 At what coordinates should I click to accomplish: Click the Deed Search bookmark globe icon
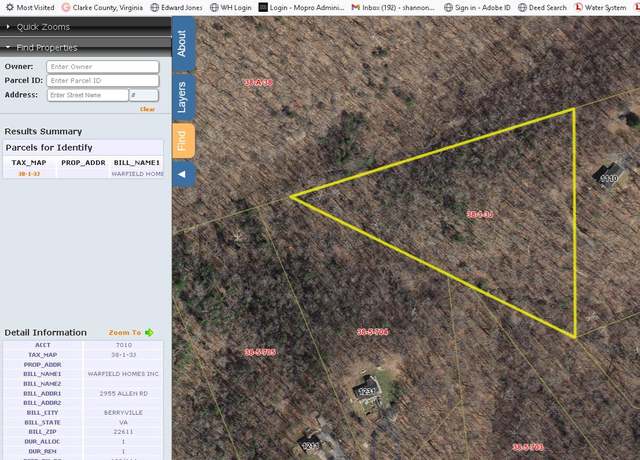point(522,7)
